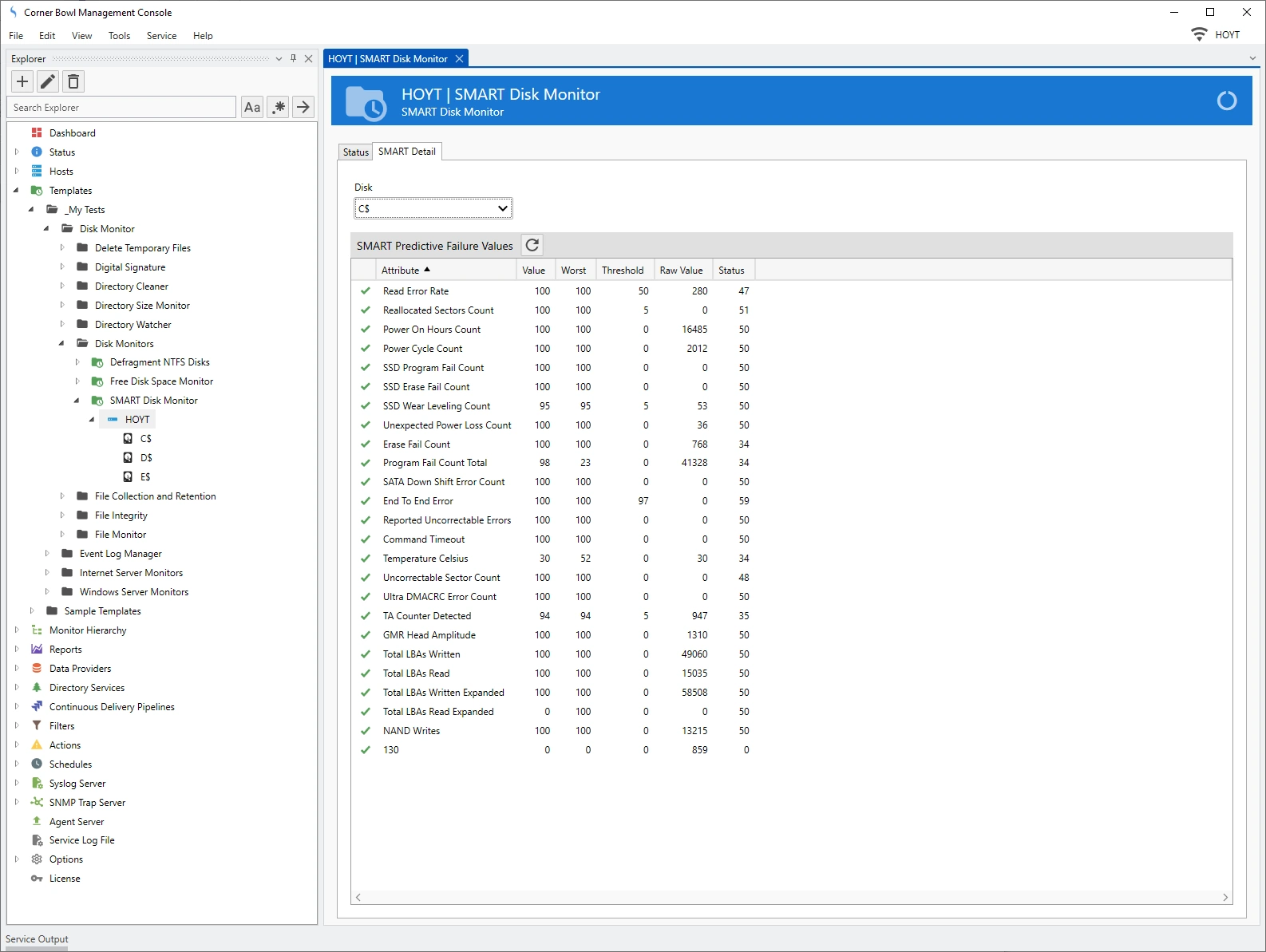Screen dimensions: 1266x952
Task: Open the Tools menu
Action: (x=119, y=36)
